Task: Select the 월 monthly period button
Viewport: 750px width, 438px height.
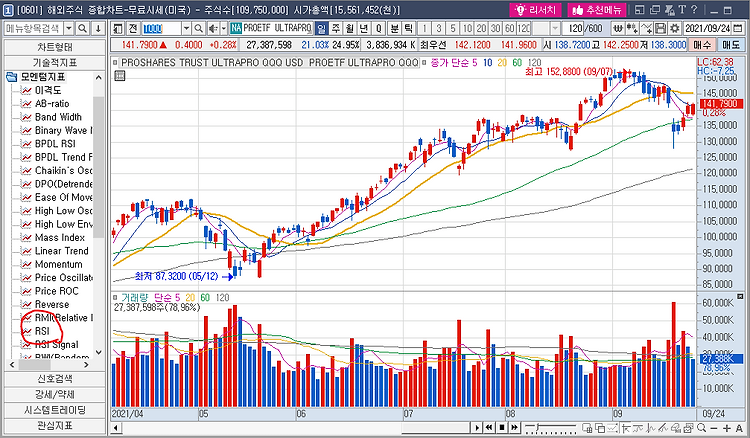Action: (x=350, y=28)
